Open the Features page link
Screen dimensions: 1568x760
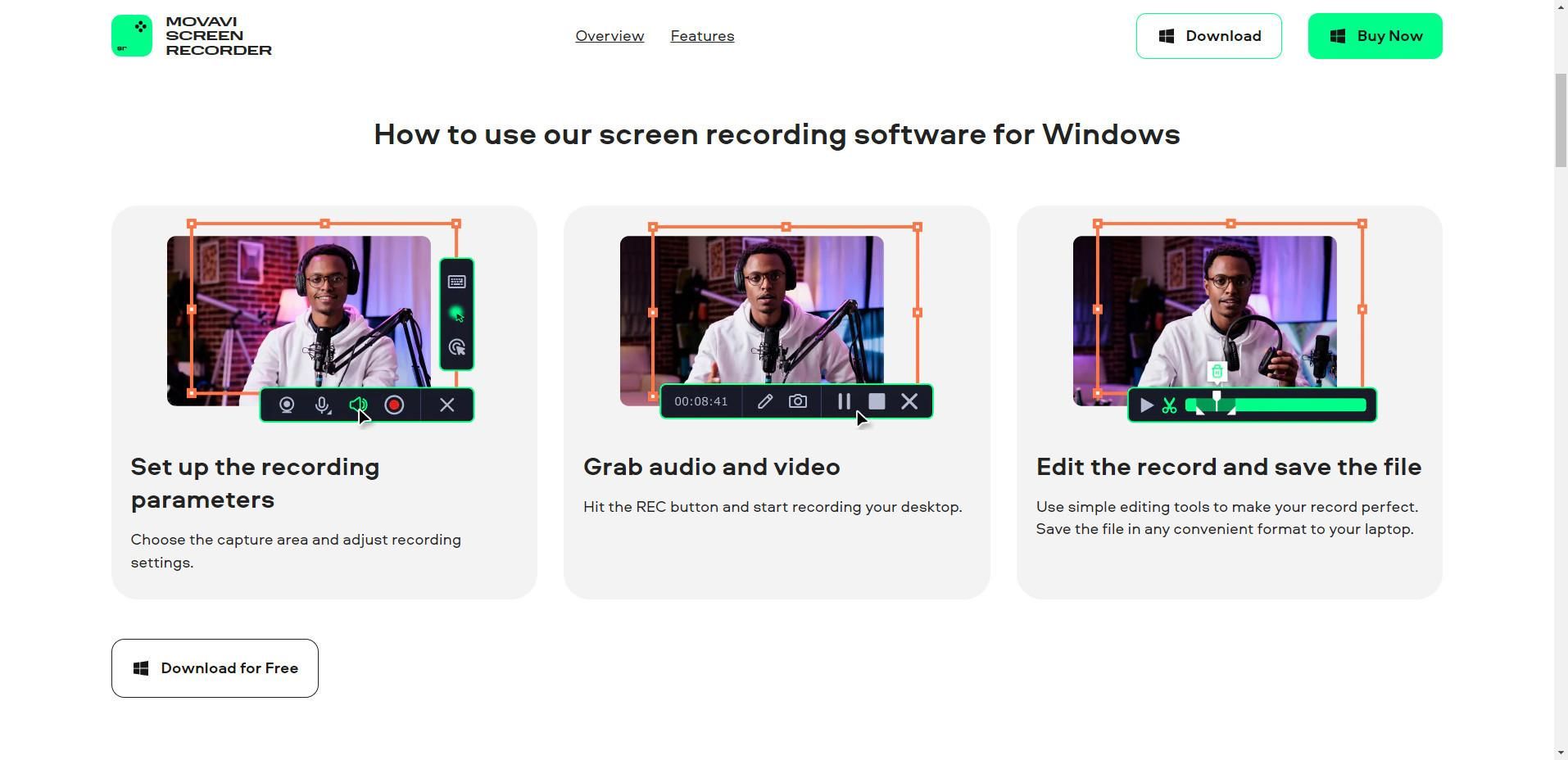pyautogui.click(x=702, y=36)
